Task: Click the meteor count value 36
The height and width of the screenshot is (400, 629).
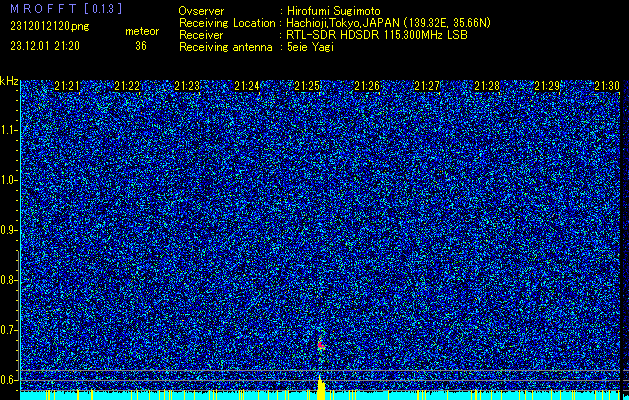Action: point(141,46)
